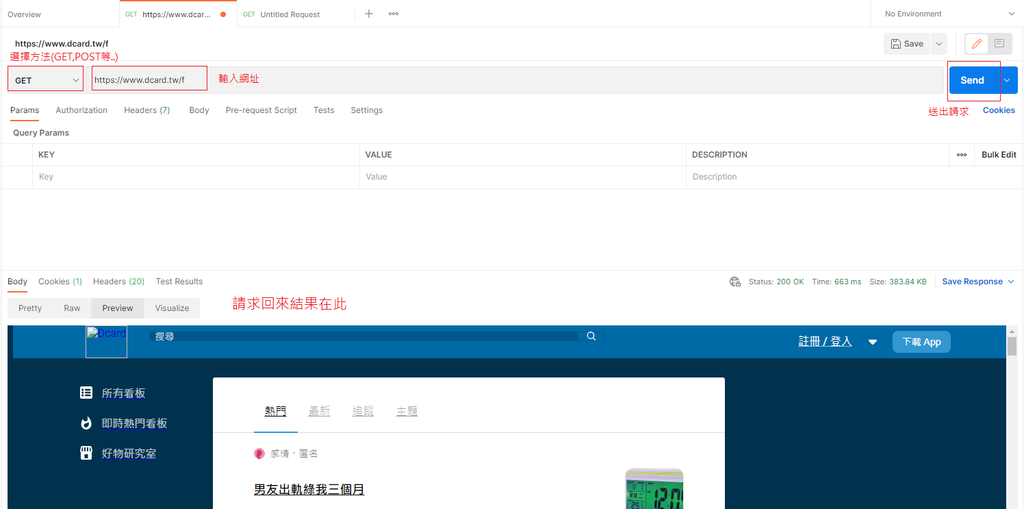Open the Headers (7) request tab

click(147, 110)
